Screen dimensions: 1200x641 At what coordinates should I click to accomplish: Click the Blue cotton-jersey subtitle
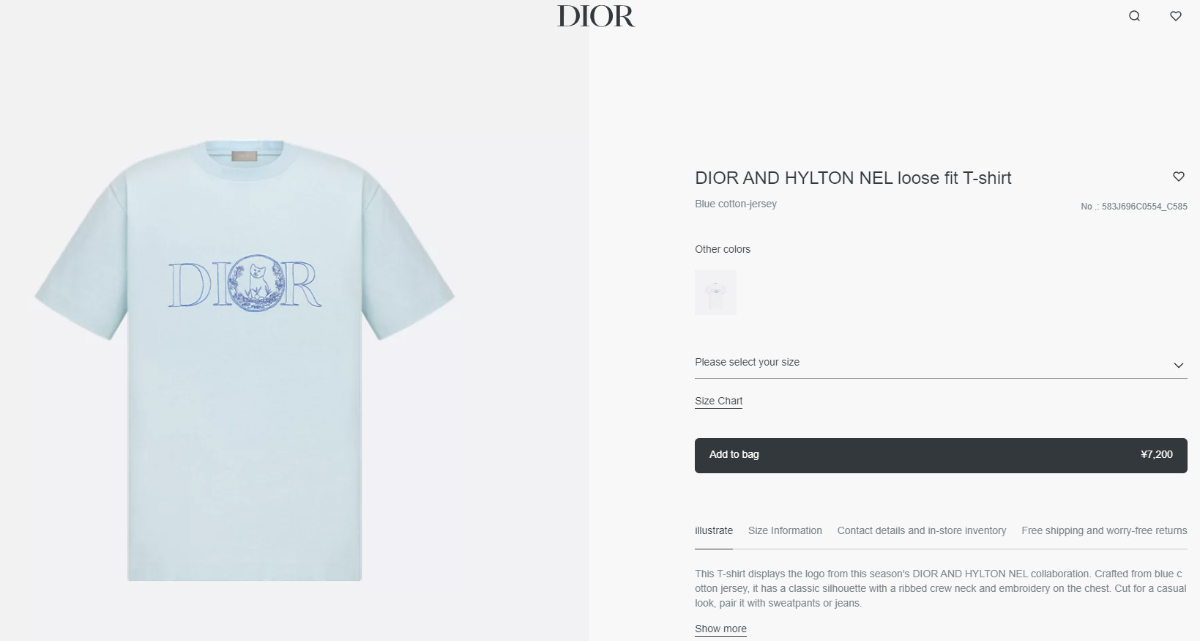pos(736,204)
